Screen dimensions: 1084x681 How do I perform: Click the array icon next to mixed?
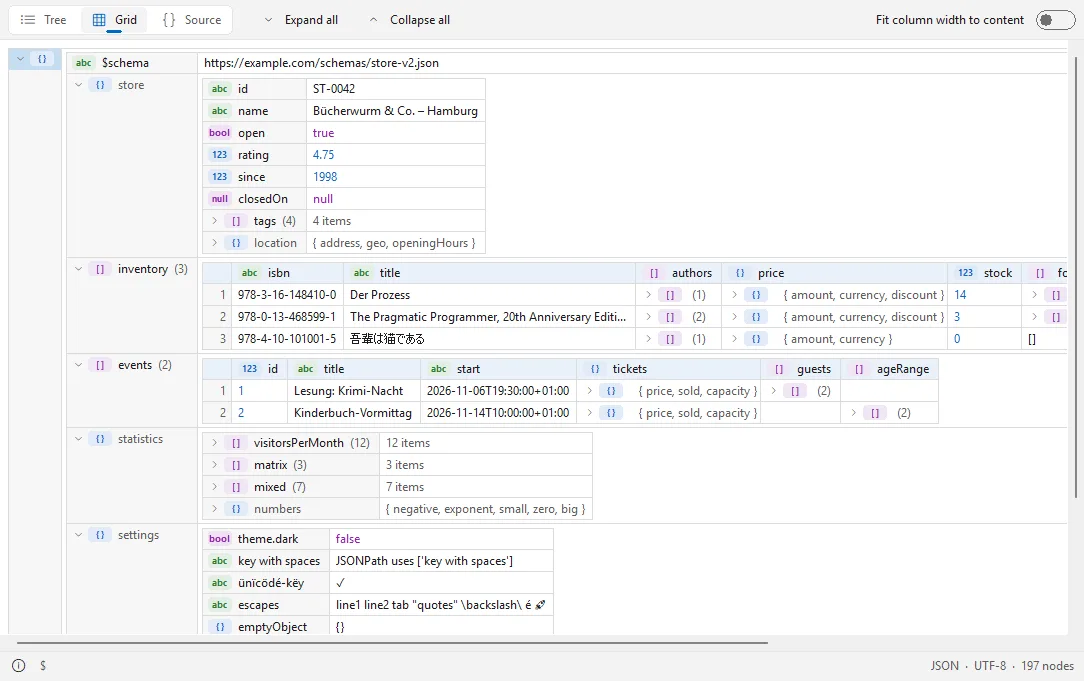pos(236,487)
